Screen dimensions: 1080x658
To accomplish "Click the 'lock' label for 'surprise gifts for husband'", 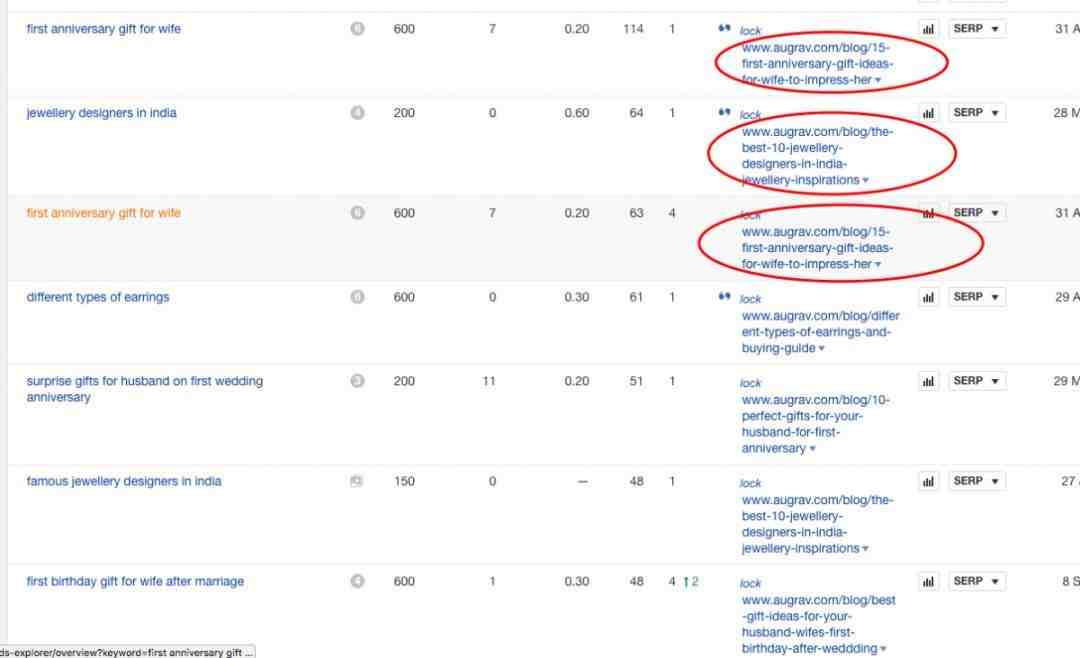I will pos(750,383).
